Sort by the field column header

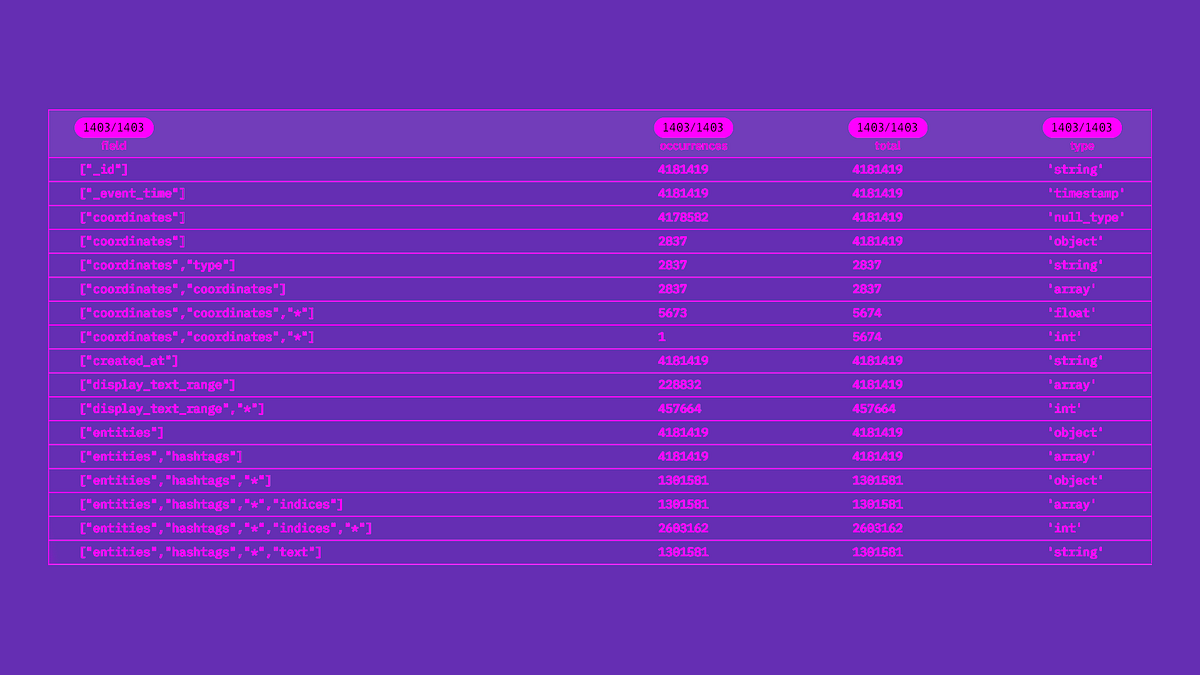[x=114, y=145]
